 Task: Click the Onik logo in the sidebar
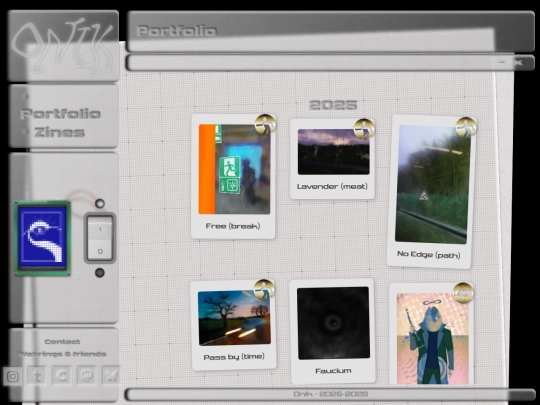tap(63, 46)
